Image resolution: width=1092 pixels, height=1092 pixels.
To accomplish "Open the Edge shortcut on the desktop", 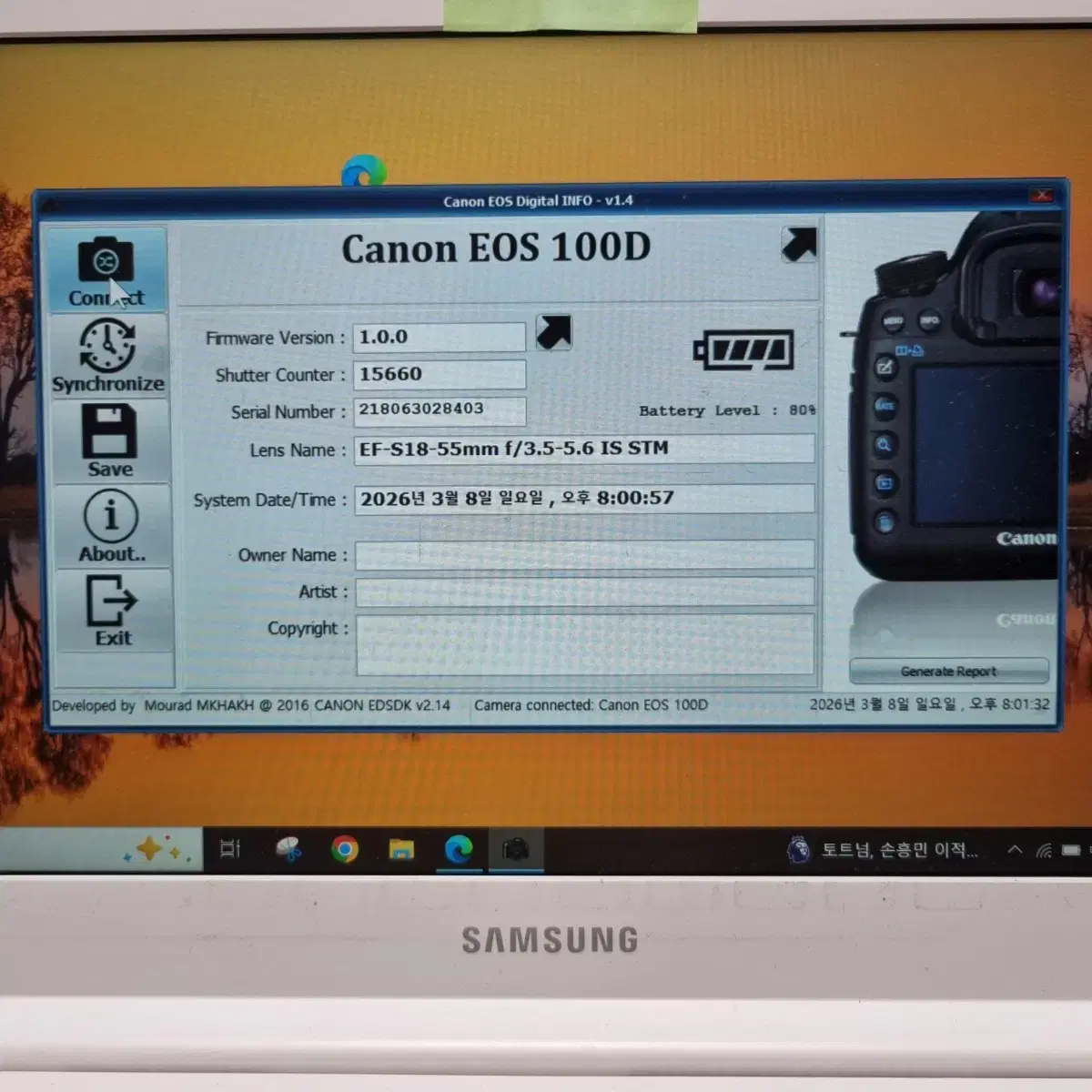I will 364,170.
